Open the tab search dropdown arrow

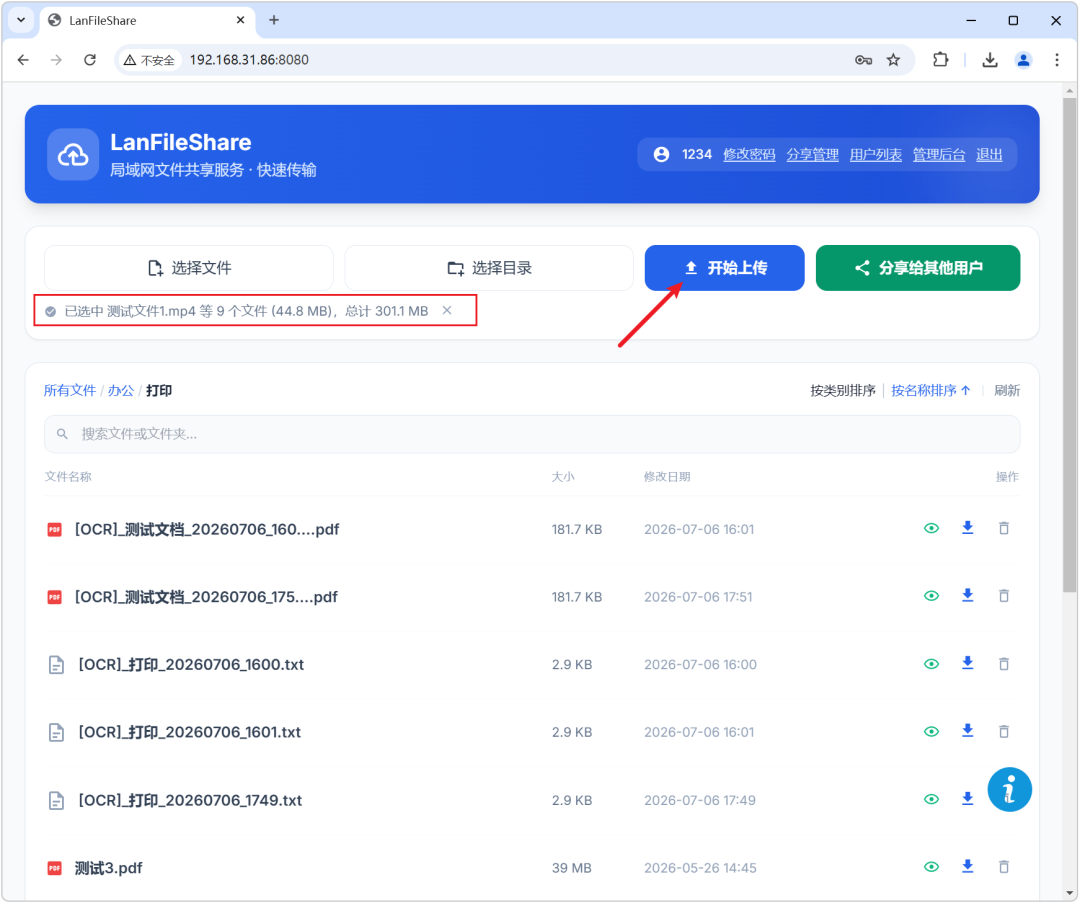point(21,20)
